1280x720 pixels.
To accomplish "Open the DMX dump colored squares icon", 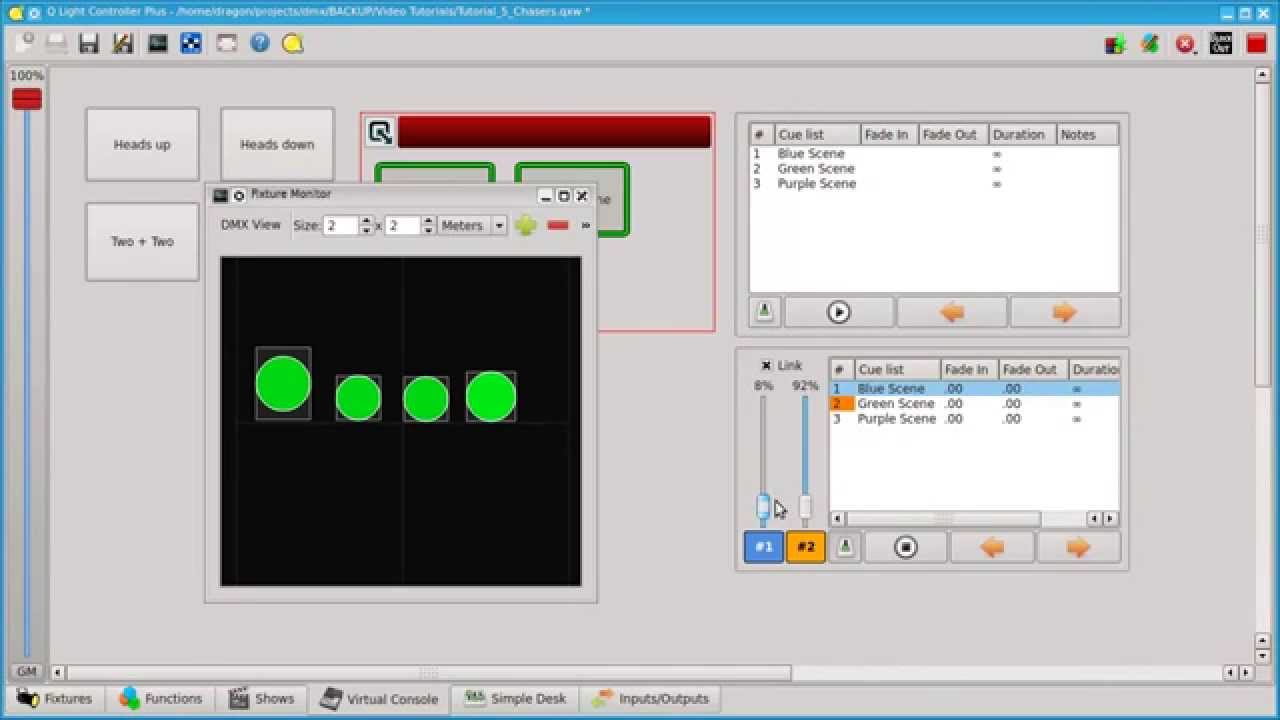I will (x=1115, y=44).
